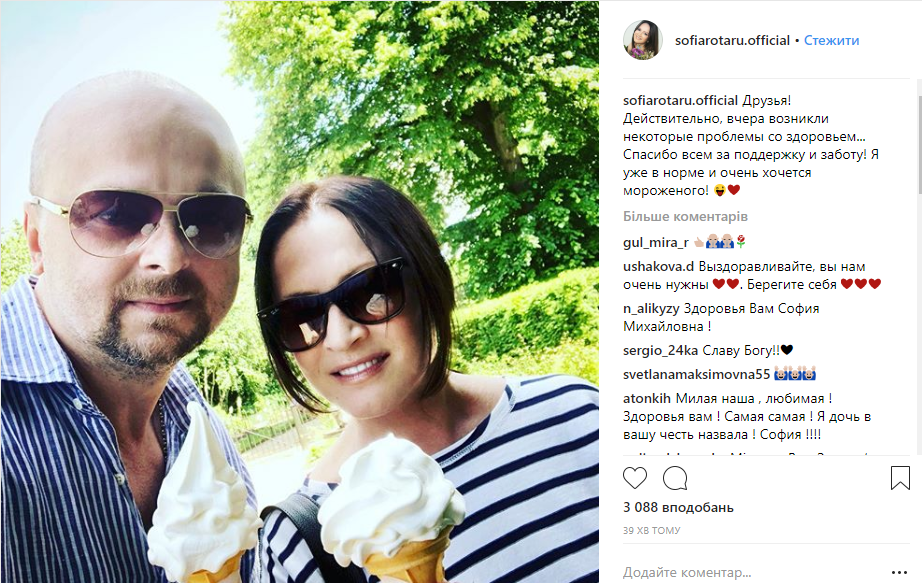Focus the Додайте коментар input field
The image size is (922, 583).
(753, 572)
